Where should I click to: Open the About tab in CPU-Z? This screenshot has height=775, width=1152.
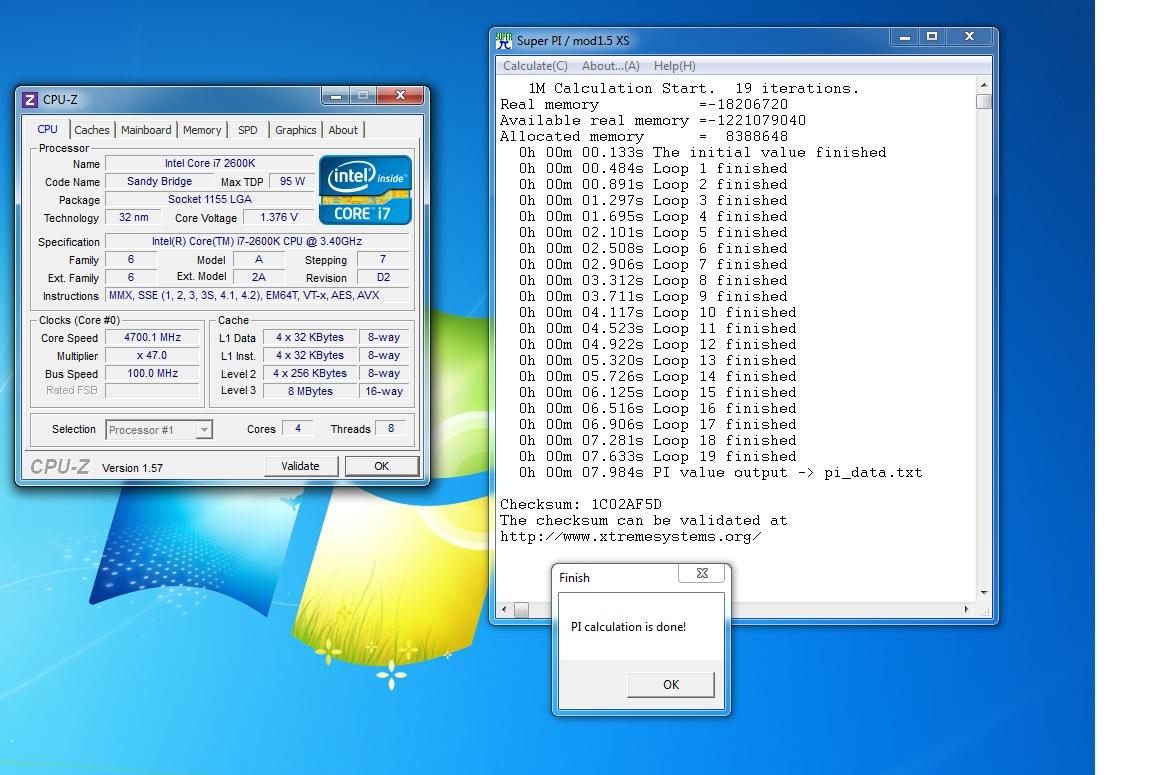(343, 130)
